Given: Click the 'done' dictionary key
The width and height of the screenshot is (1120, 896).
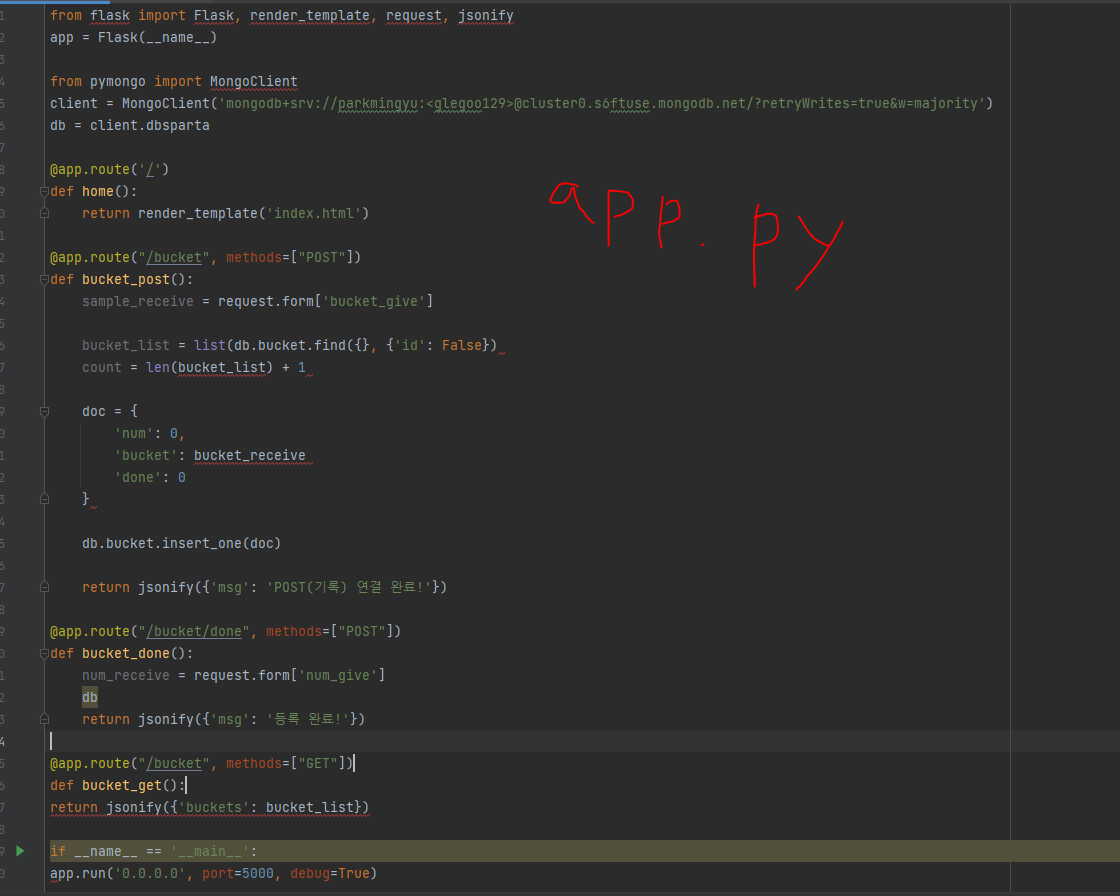Looking at the screenshot, I should [138, 477].
